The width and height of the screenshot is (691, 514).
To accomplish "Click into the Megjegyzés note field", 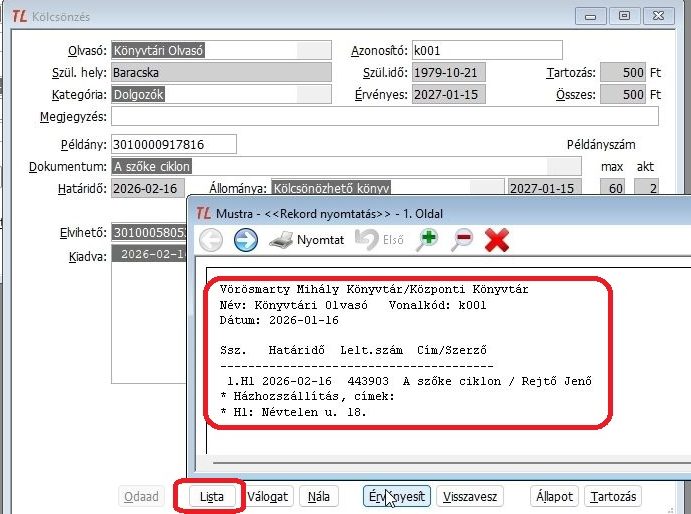I will (384, 117).
